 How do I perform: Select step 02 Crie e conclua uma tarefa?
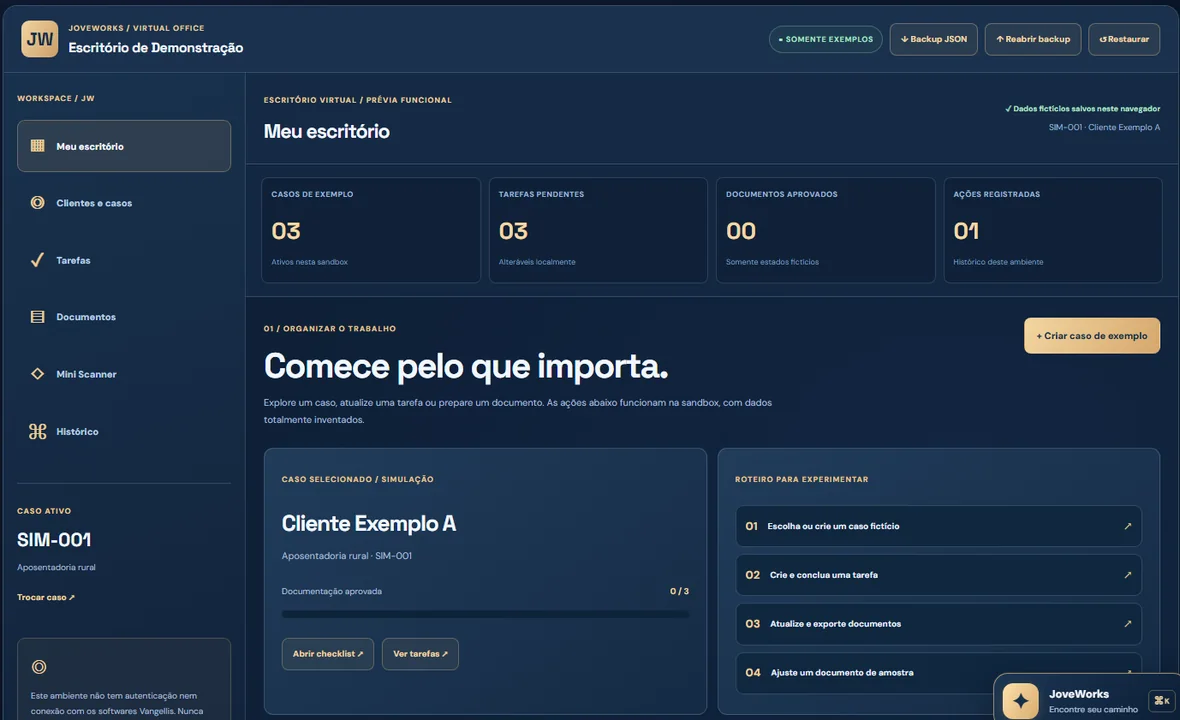click(x=938, y=575)
